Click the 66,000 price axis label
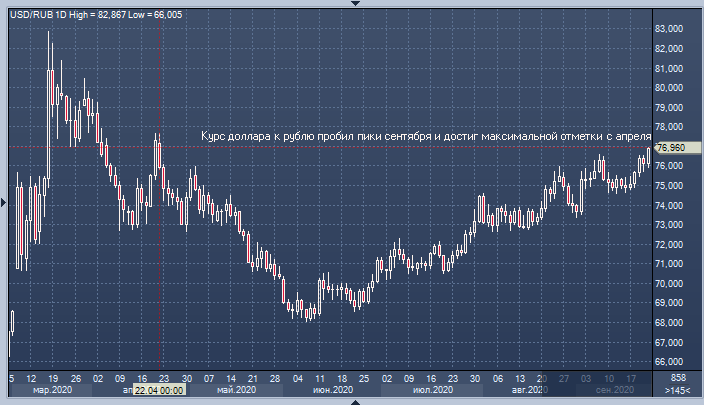The width and height of the screenshot is (704, 405). coord(669,361)
